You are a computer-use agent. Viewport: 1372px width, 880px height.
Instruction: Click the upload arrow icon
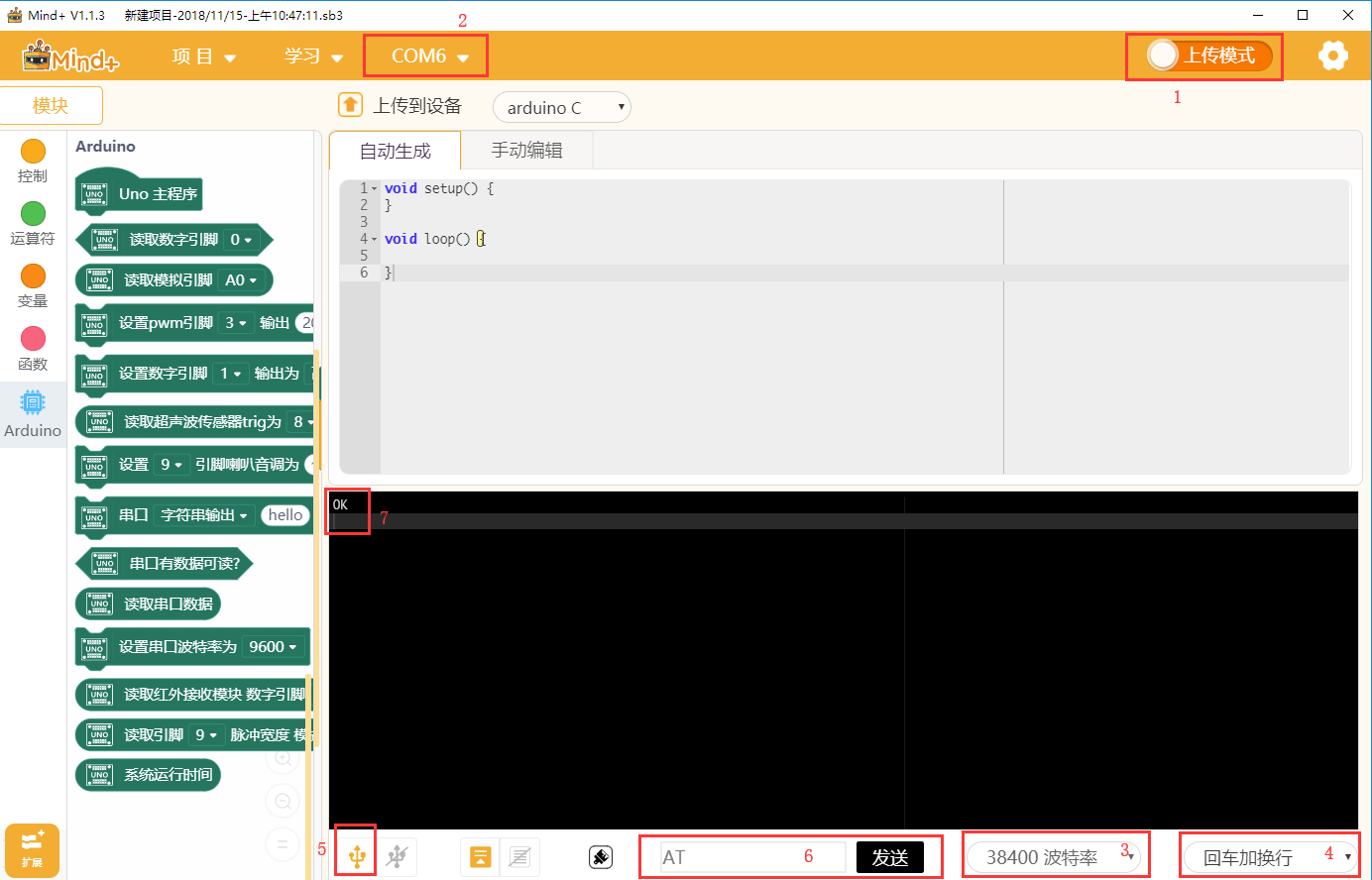[350, 105]
